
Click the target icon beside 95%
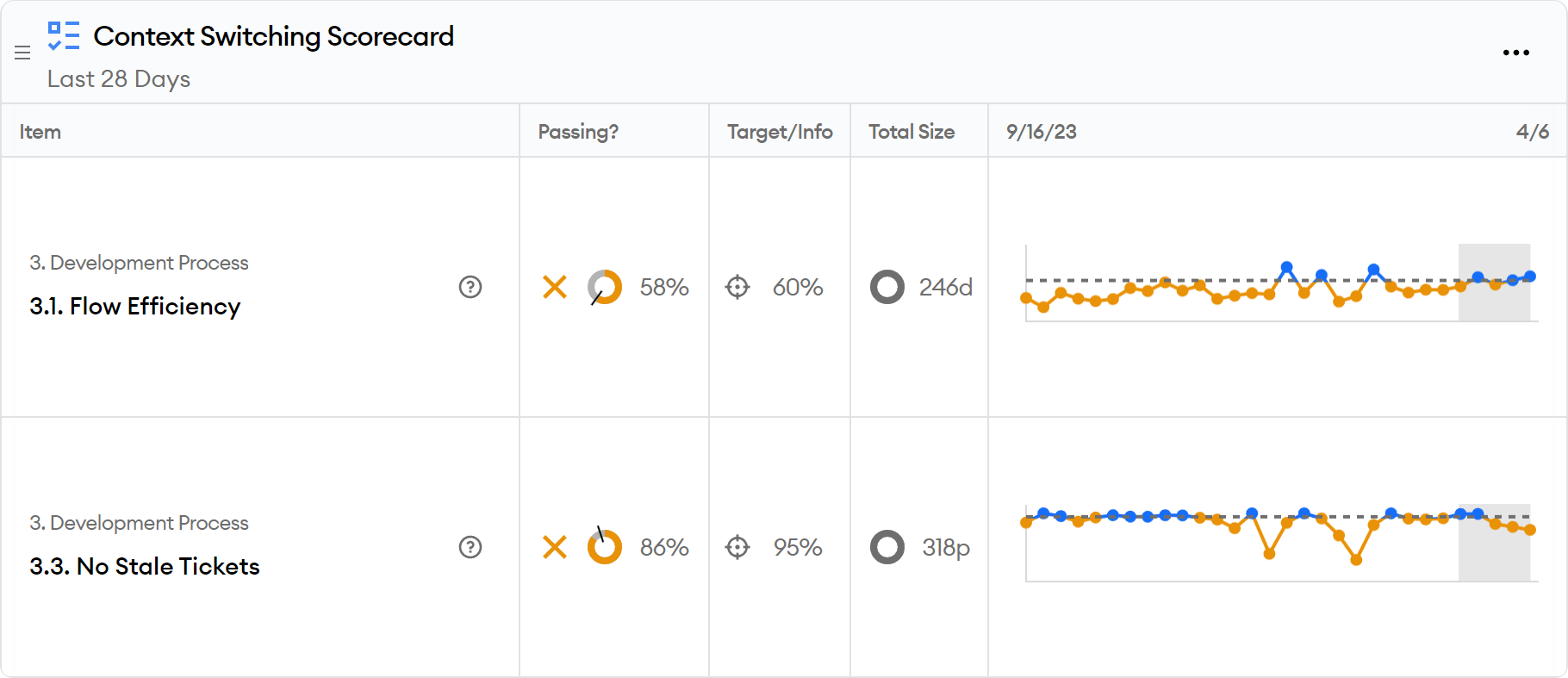pyautogui.click(x=737, y=547)
